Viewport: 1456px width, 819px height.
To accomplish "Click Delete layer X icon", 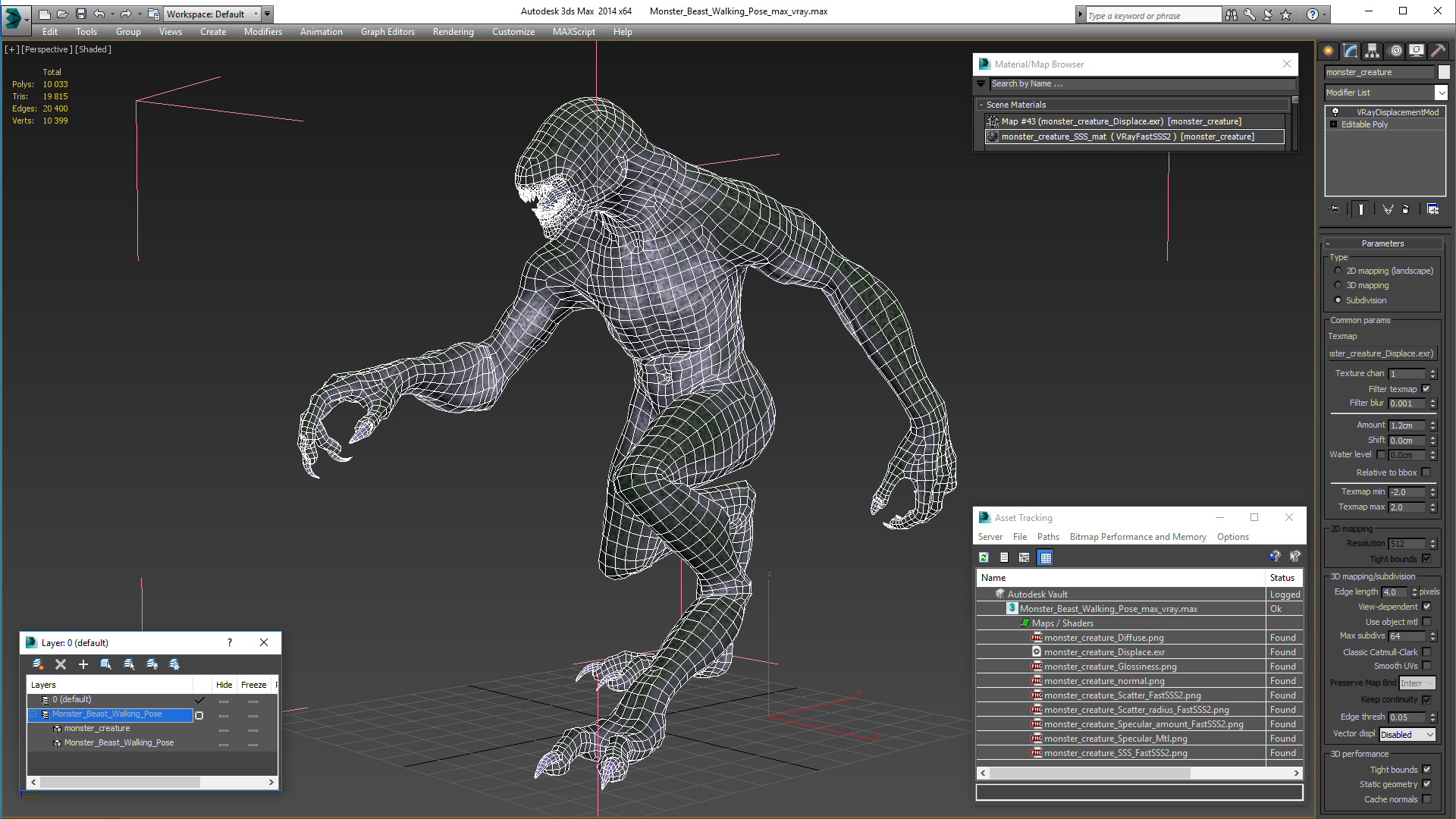I will 61,664.
